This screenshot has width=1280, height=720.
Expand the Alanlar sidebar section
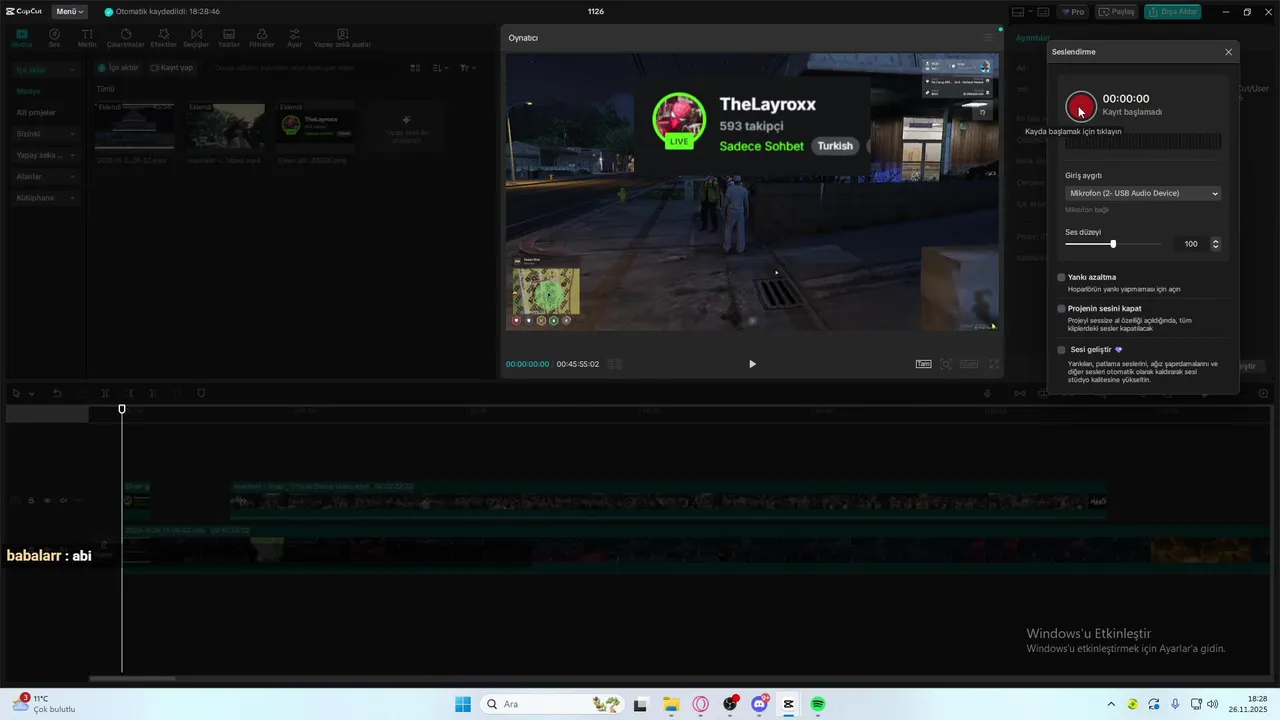pos(45,176)
